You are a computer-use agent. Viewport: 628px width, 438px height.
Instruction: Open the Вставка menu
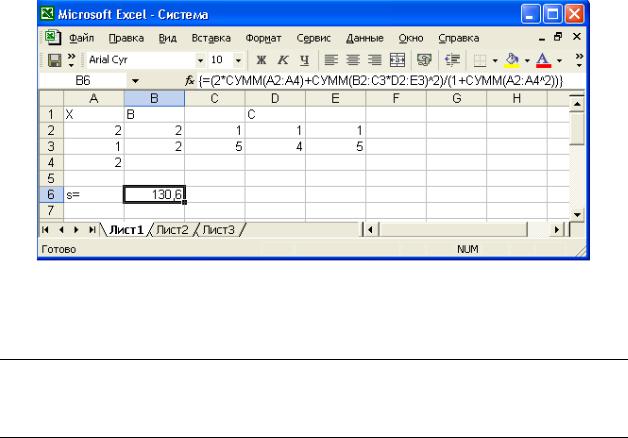coord(211,38)
